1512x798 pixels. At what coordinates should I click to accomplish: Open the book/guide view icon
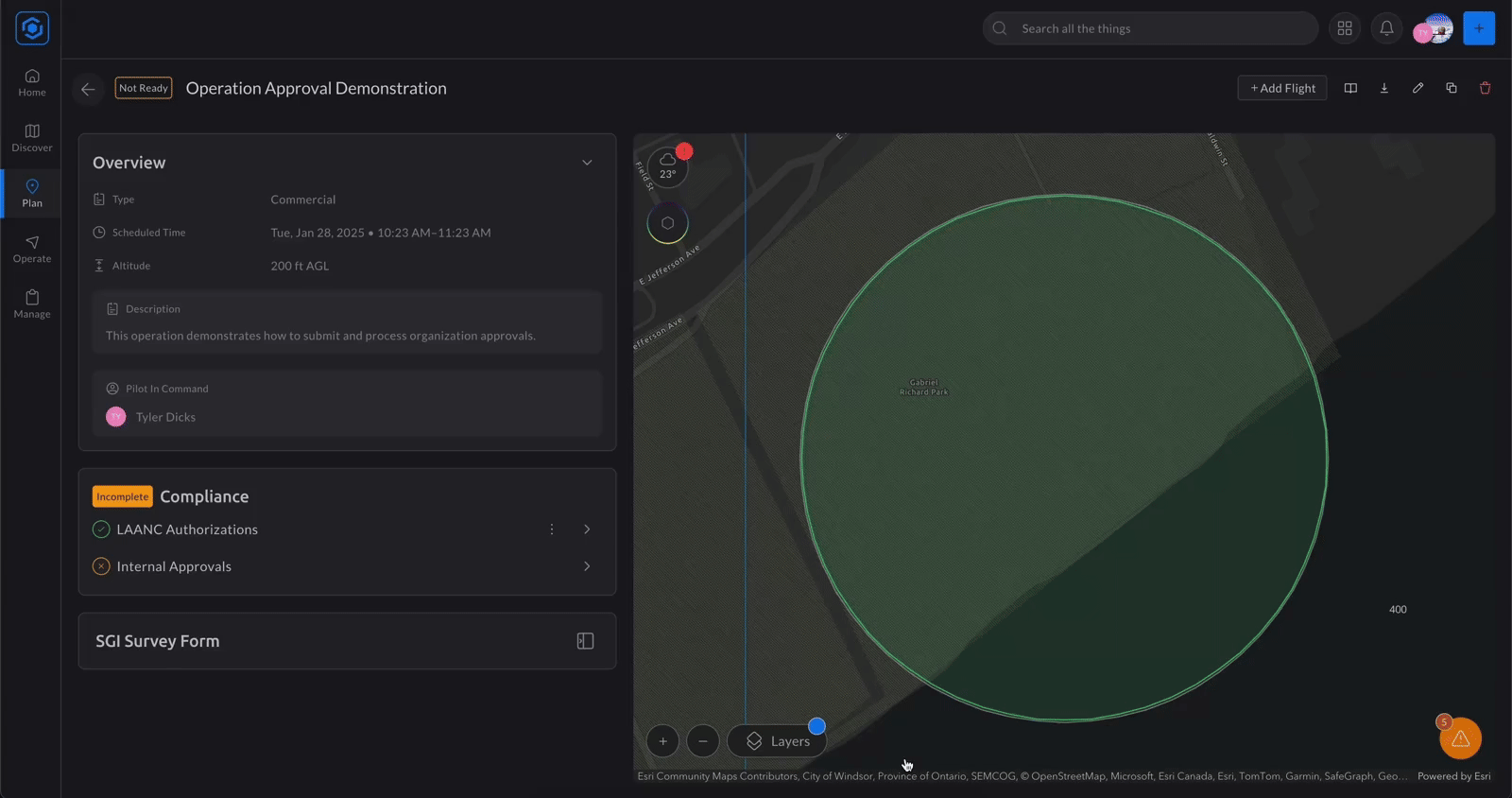click(1350, 88)
